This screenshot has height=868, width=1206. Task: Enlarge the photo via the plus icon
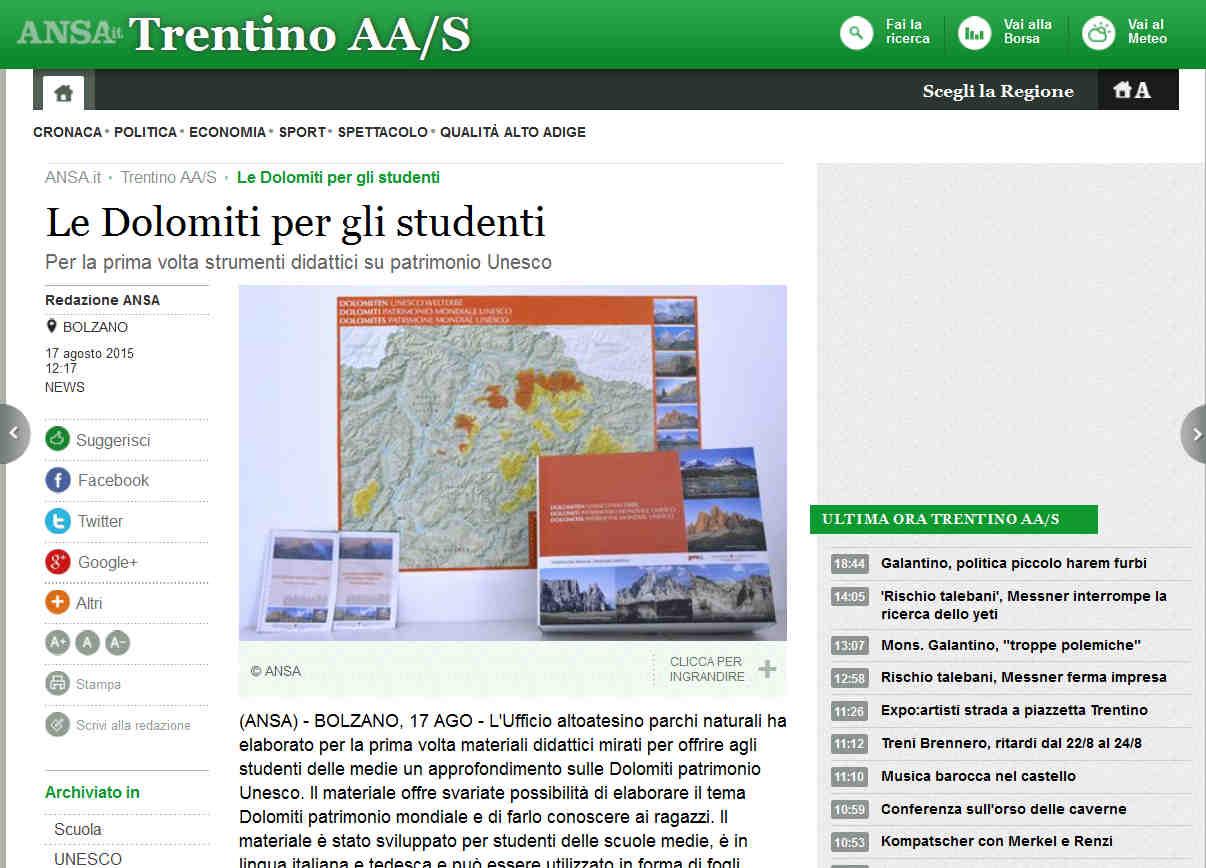tap(767, 669)
